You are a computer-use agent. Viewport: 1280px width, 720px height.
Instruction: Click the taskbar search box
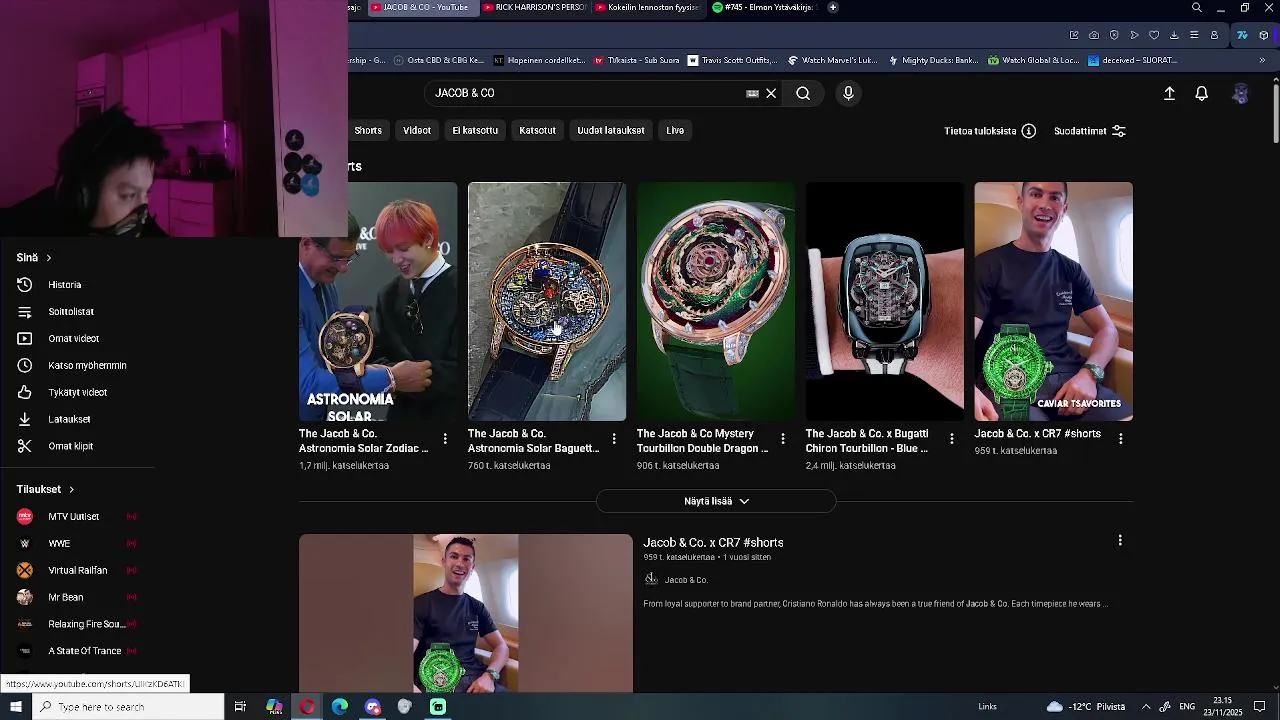(x=127, y=707)
